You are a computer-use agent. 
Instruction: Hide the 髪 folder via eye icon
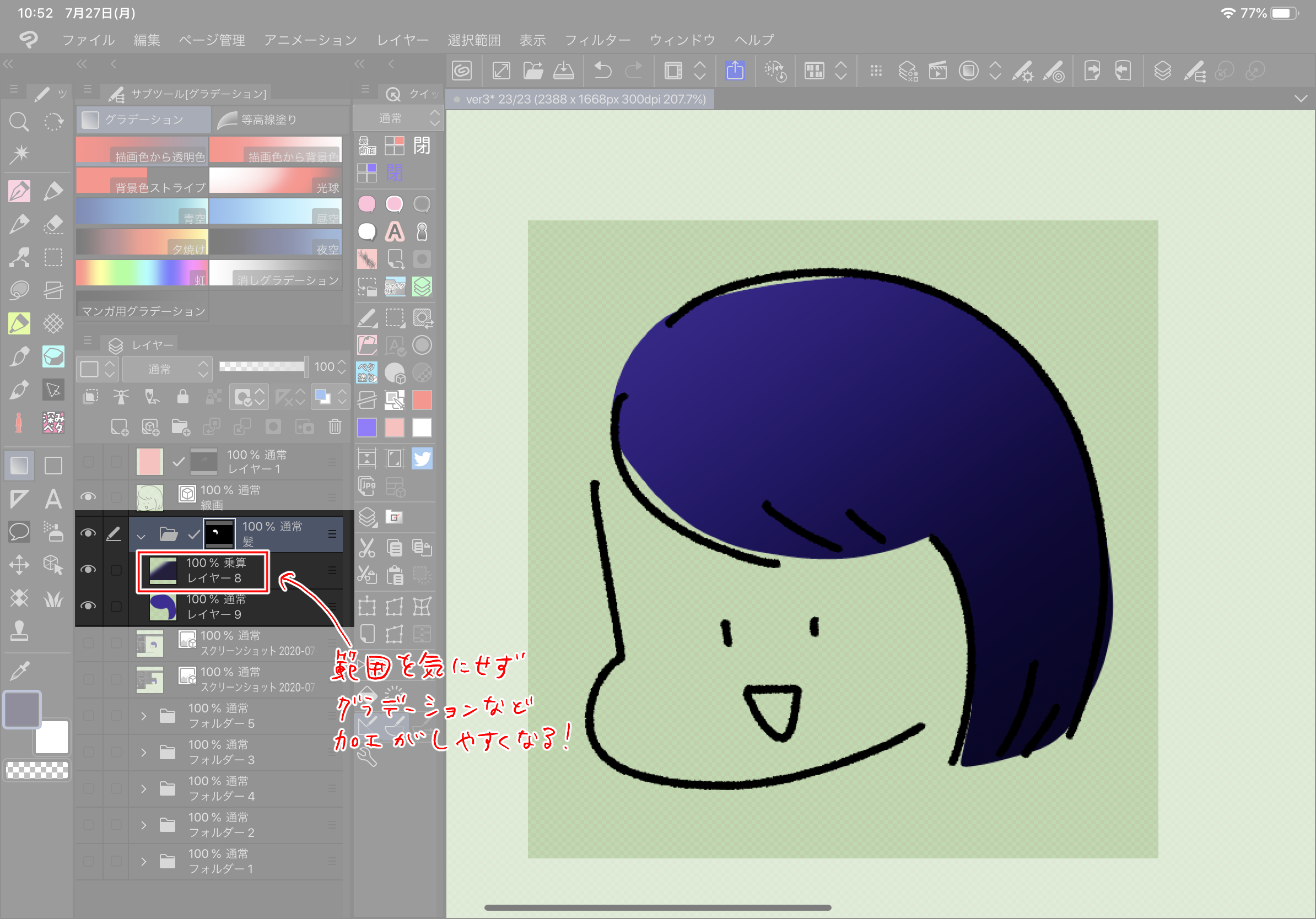(88, 533)
